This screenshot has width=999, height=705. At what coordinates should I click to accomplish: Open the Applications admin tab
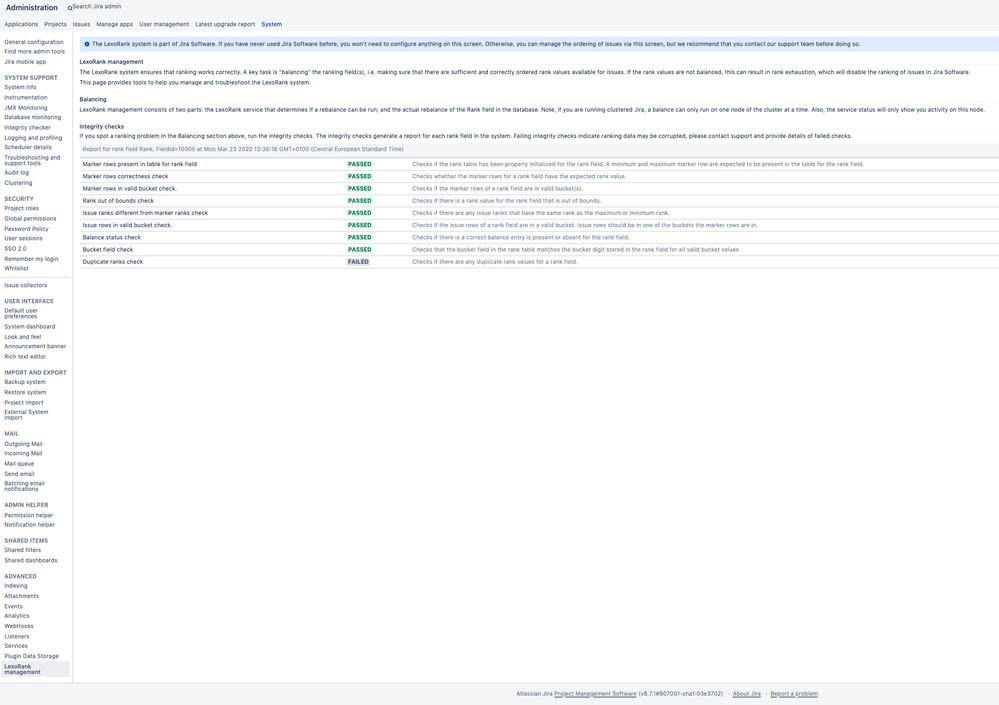[21, 24]
